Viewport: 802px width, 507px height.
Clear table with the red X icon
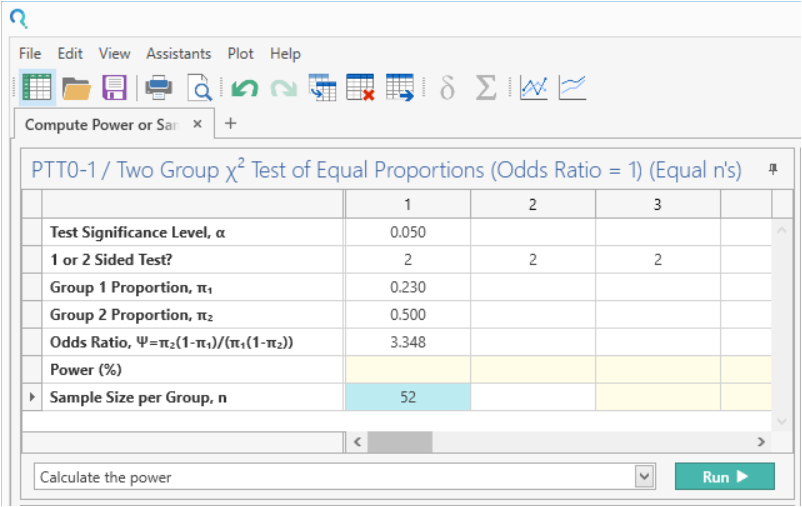(x=361, y=87)
